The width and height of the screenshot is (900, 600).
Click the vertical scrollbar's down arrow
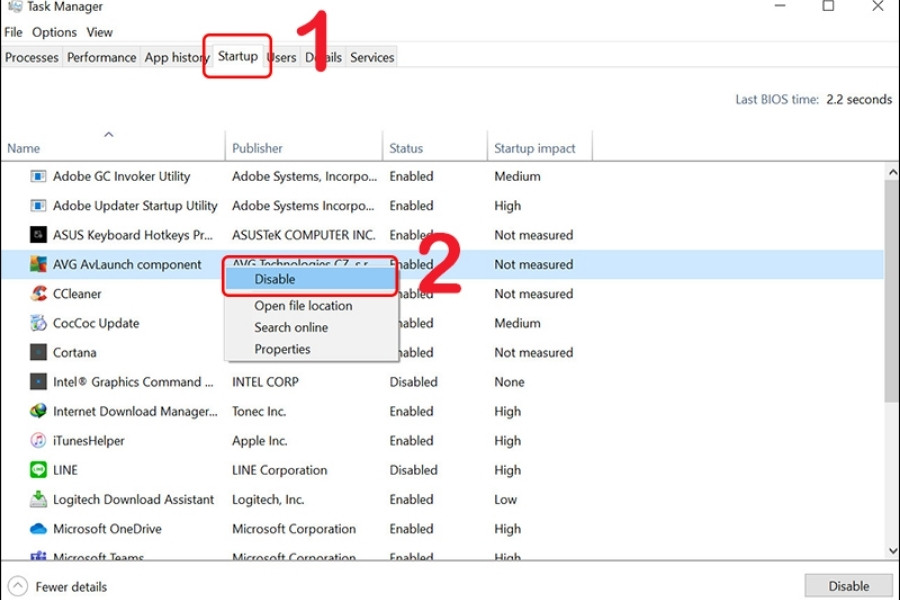tap(891, 551)
